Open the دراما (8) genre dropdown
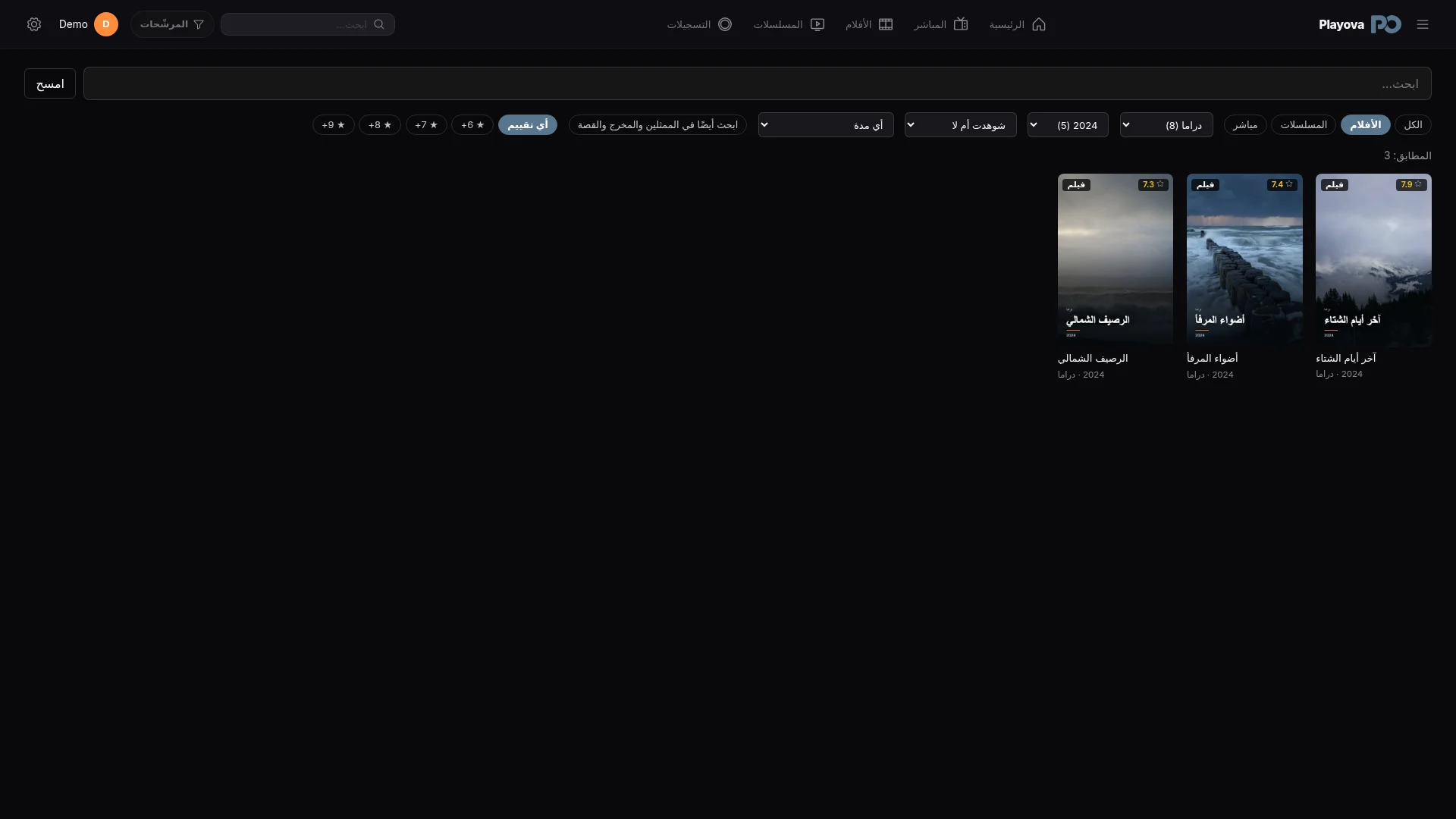The width and height of the screenshot is (1456, 819). point(1166,125)
